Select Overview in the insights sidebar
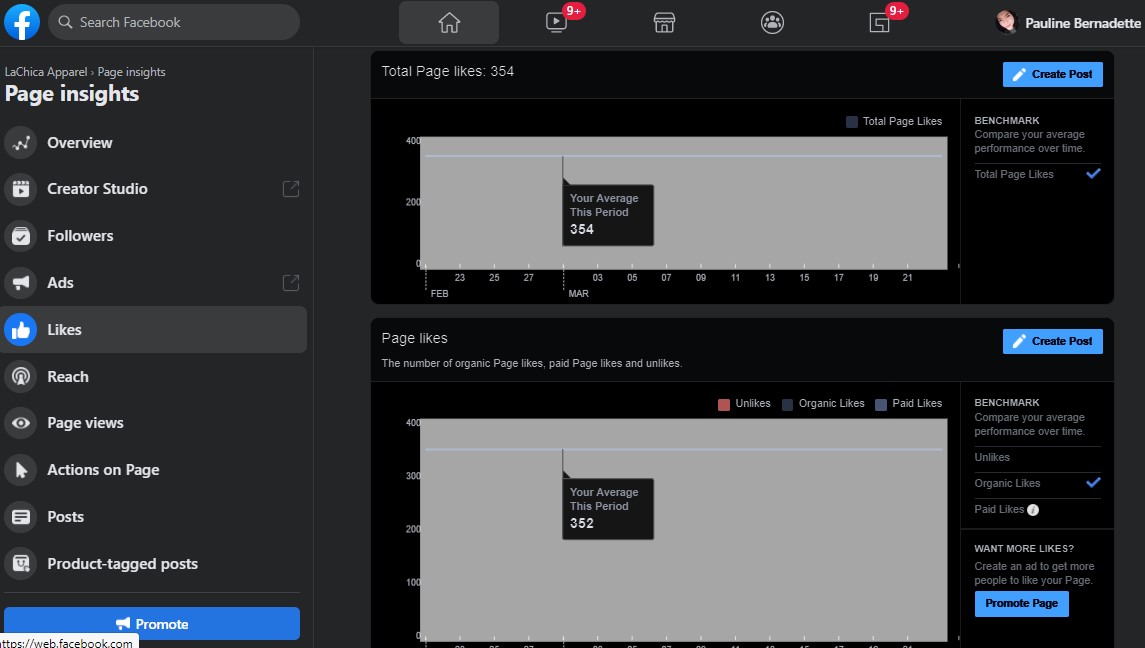The width and height of the screenshot is (1145, 648). tap(153, 142)
